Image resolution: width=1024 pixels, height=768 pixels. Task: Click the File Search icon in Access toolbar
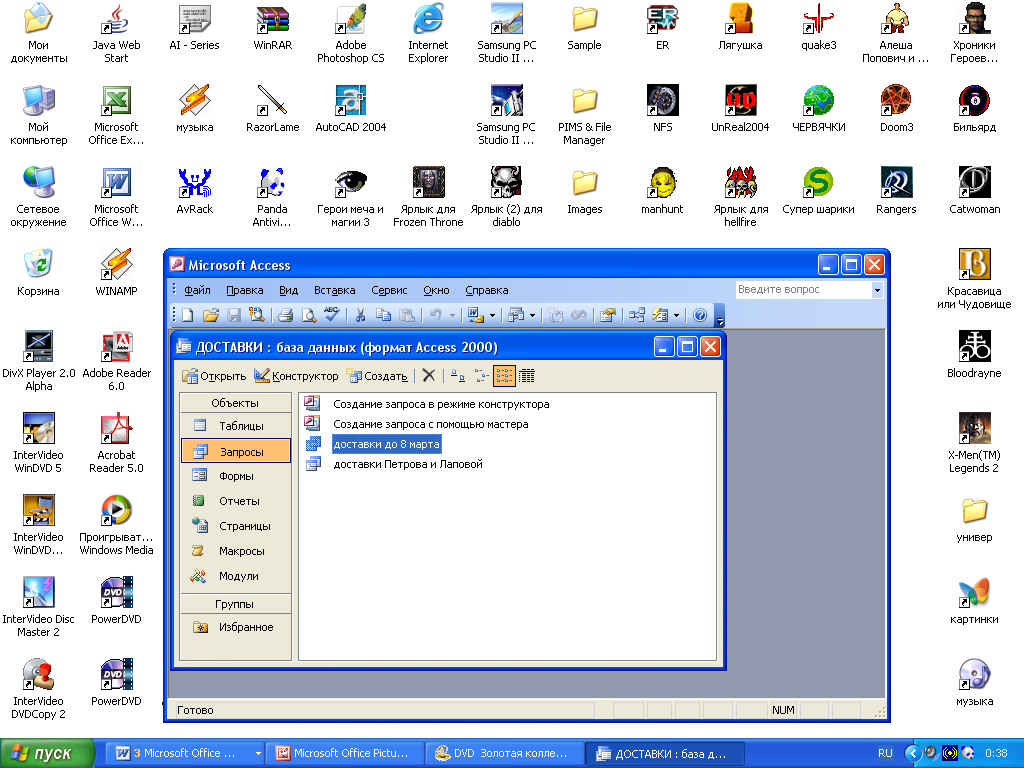(257, 315)
